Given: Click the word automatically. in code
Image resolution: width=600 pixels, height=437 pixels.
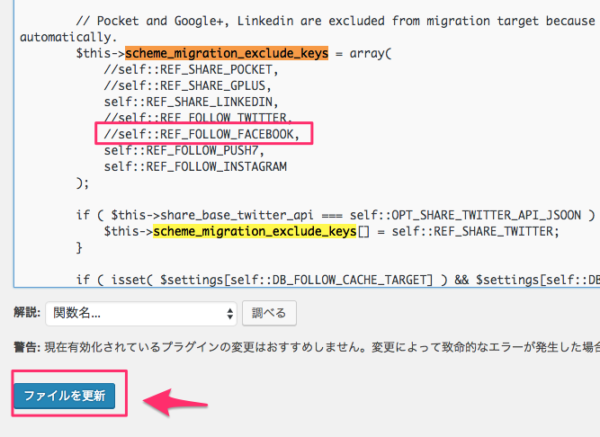Looking at the screenshot, I should [x=68, y=37].
